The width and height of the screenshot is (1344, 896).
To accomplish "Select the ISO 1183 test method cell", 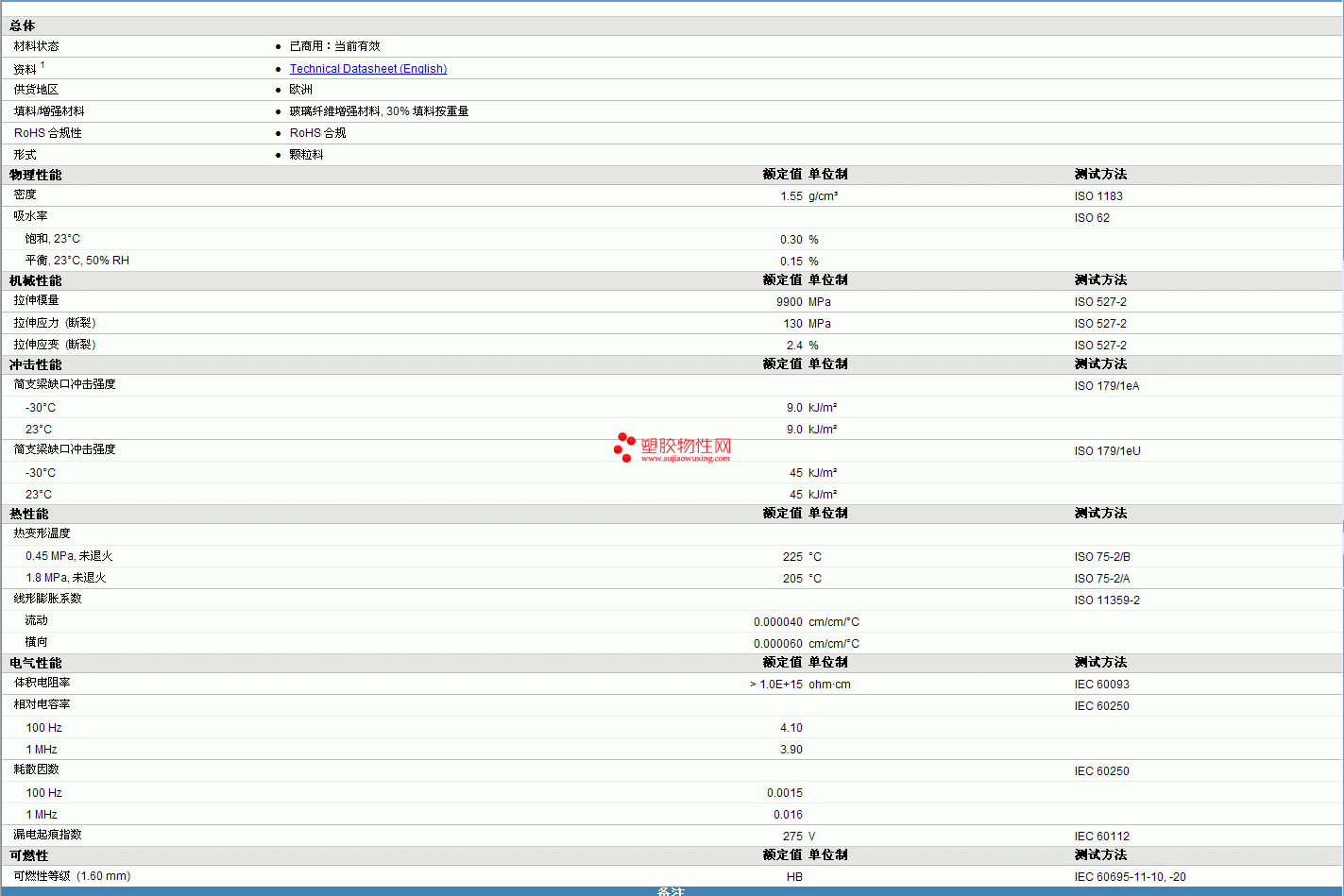I will (x=1098, y=196).
